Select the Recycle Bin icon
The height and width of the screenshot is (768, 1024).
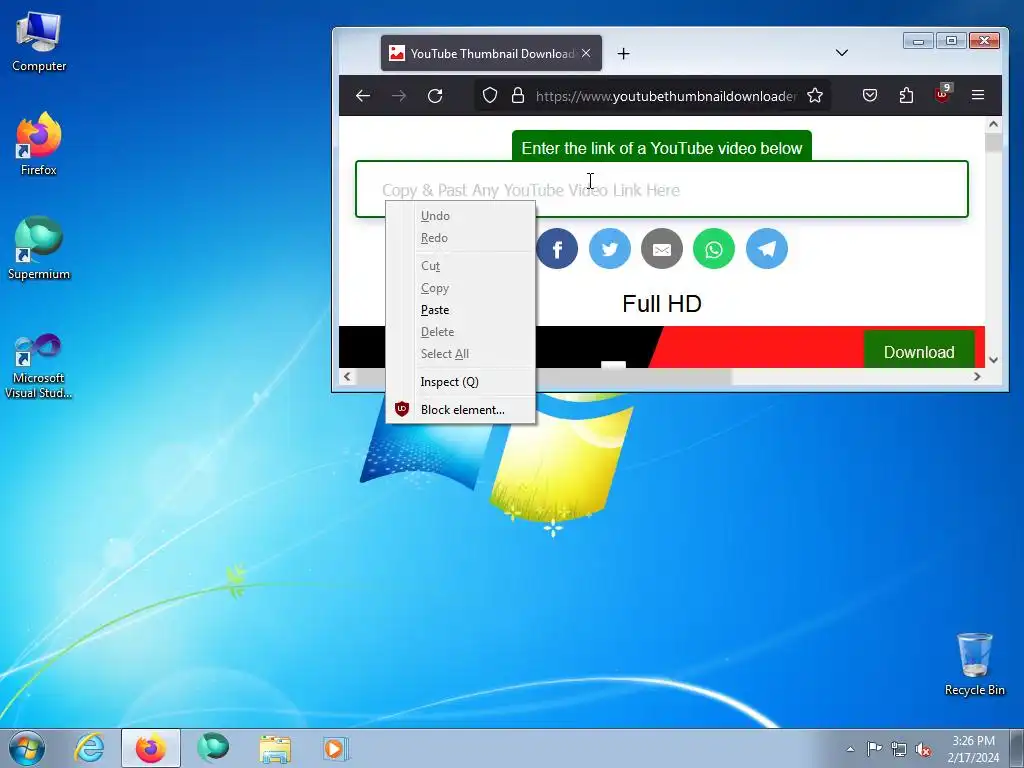[974, 664]
